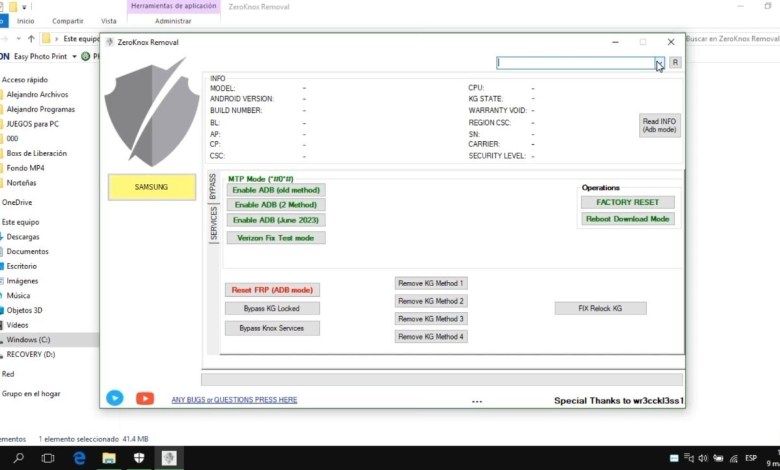
Task: Click inside the port selection field
Action: pos(576,63)
